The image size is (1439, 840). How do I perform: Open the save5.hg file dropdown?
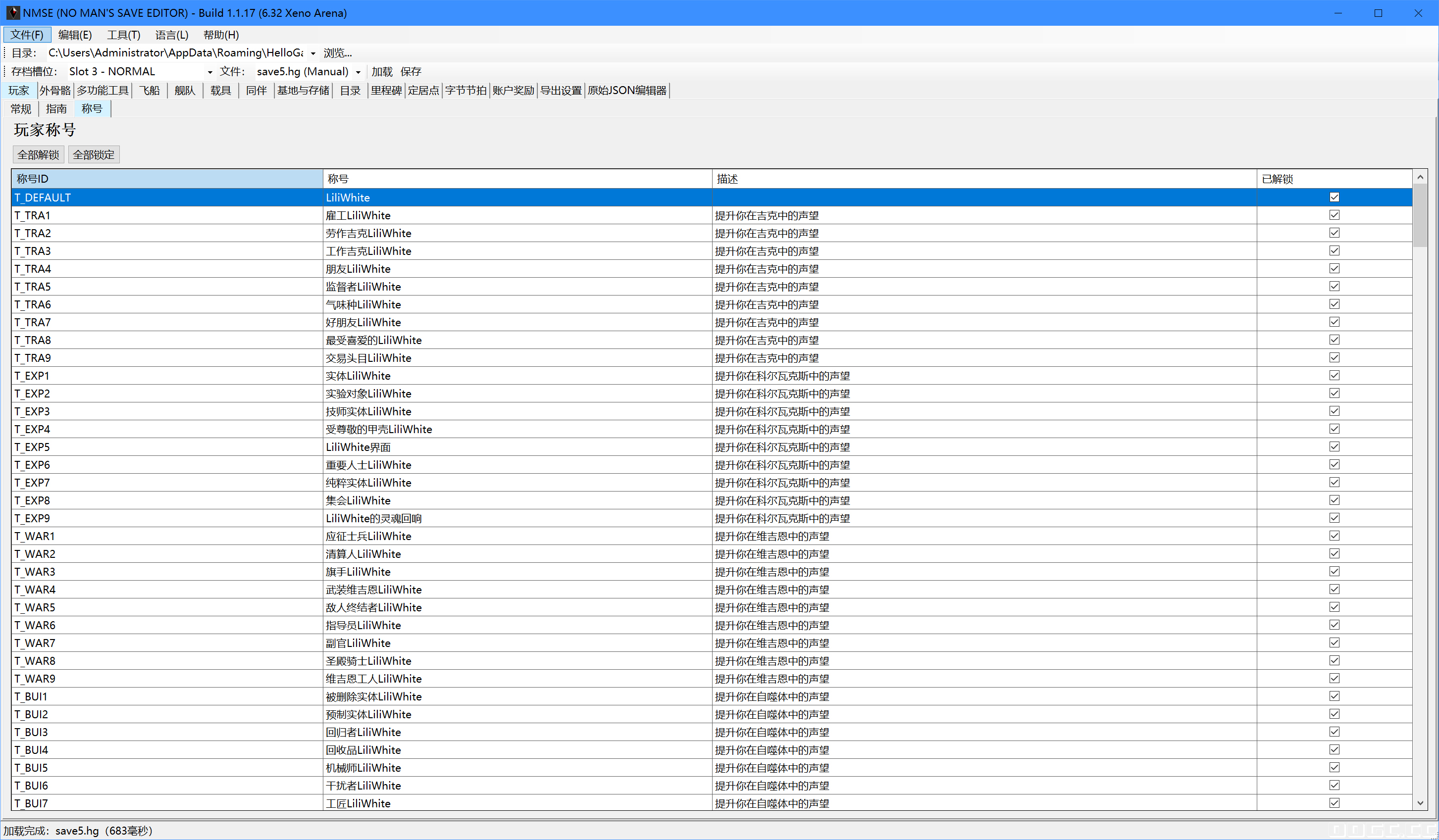coord(358,72)
